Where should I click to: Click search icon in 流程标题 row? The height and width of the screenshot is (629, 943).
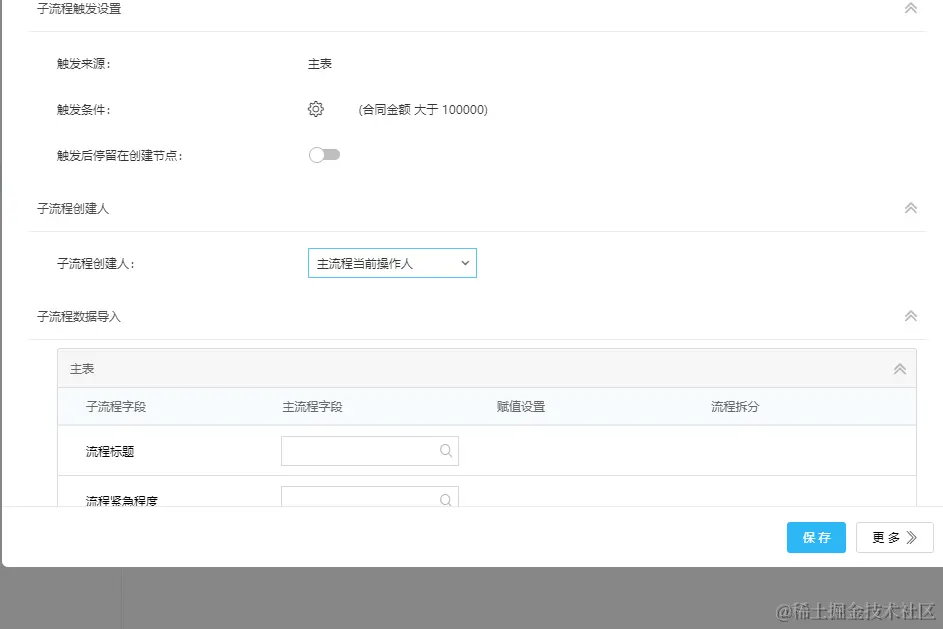pos(446,450)
